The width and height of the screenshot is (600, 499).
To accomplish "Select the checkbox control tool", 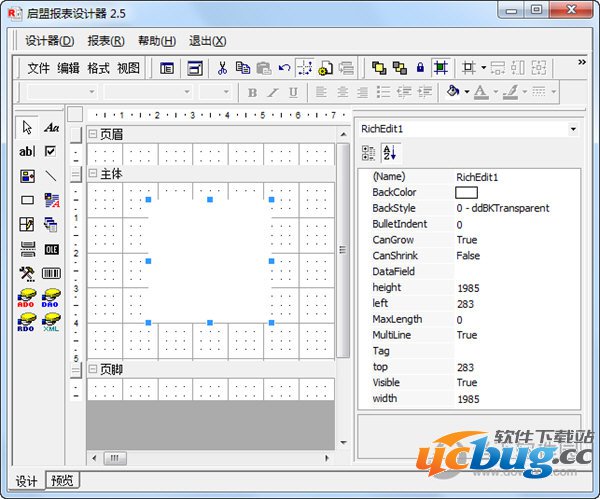I will [51, 152].
